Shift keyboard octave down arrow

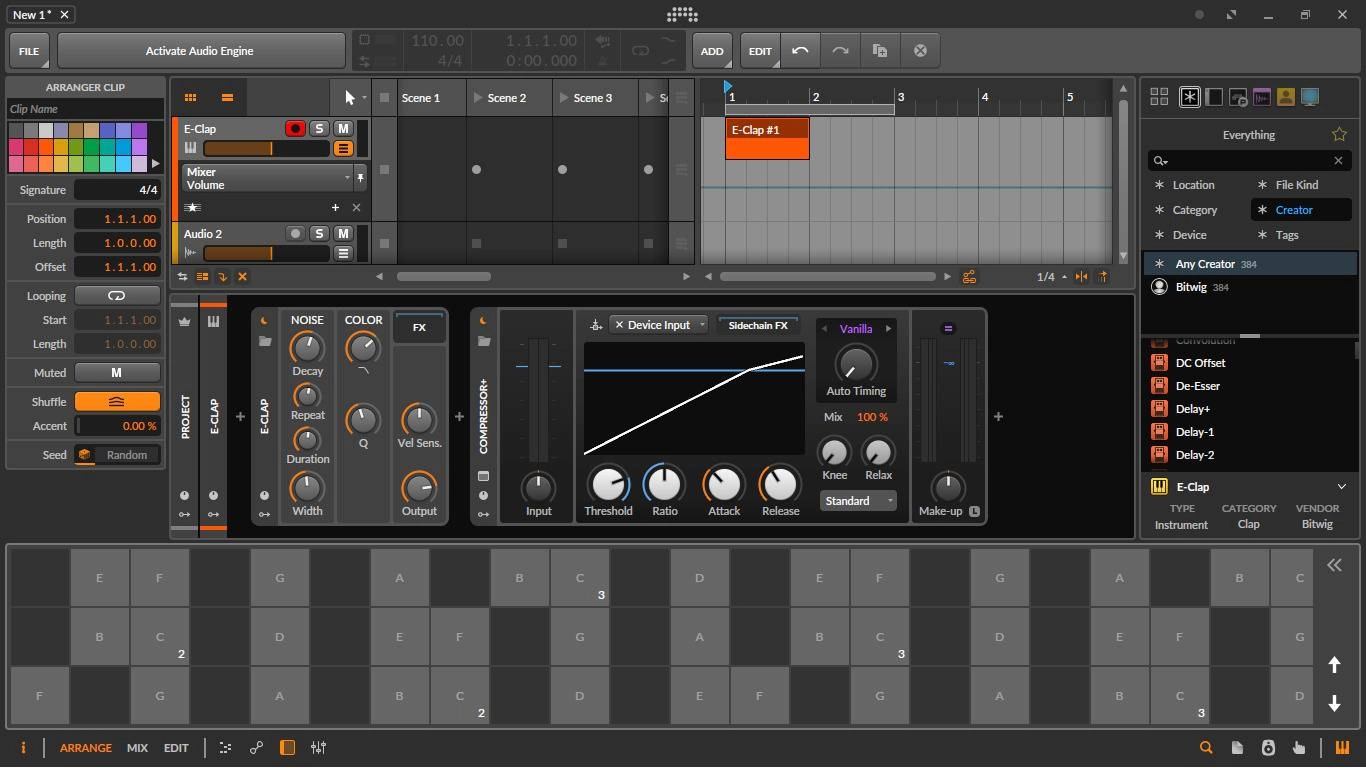click(1334, 703)
